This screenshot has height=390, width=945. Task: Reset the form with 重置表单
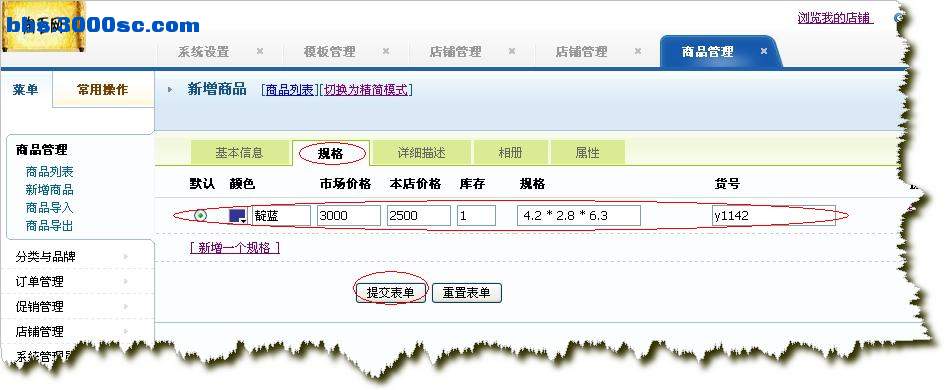pyautogui.click(x=466, y=293)
